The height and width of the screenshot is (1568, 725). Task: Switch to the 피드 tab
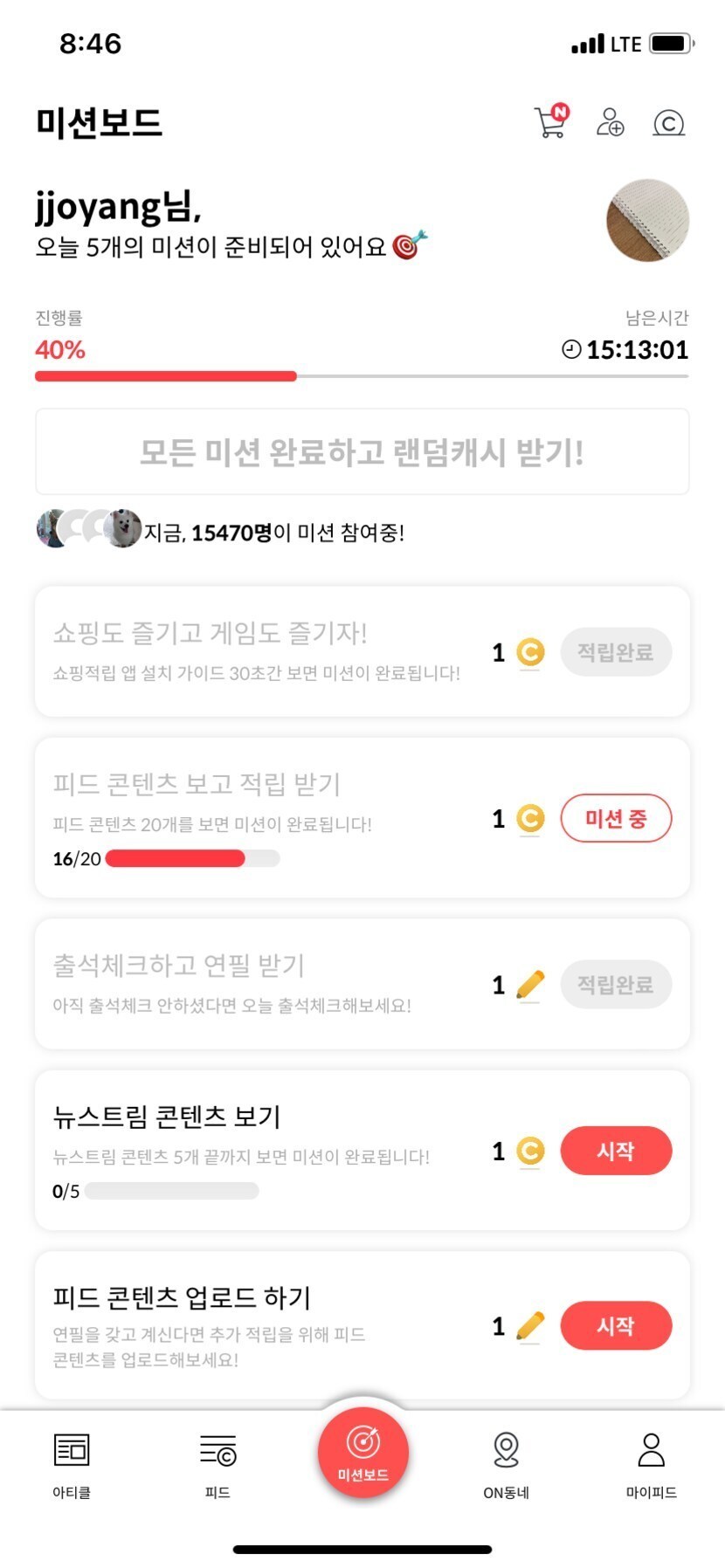[x=217, y=1465]
